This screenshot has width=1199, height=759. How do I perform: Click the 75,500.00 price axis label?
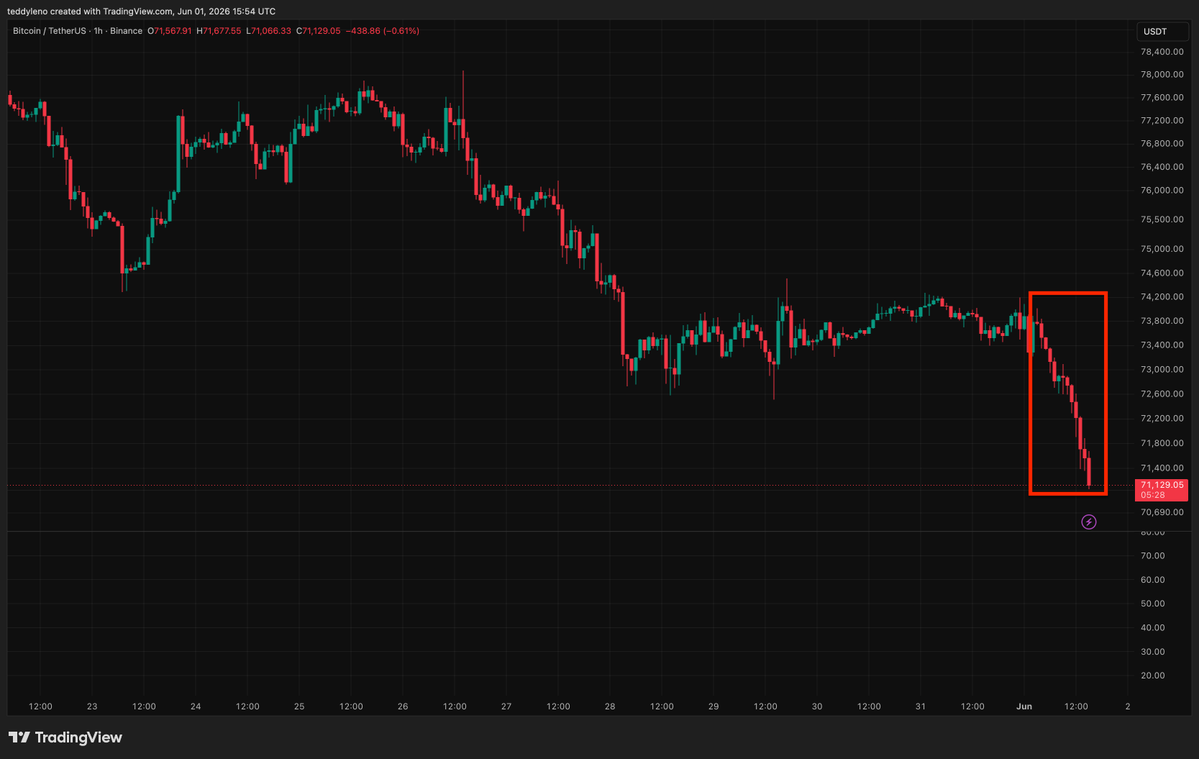coord(1162,219)
